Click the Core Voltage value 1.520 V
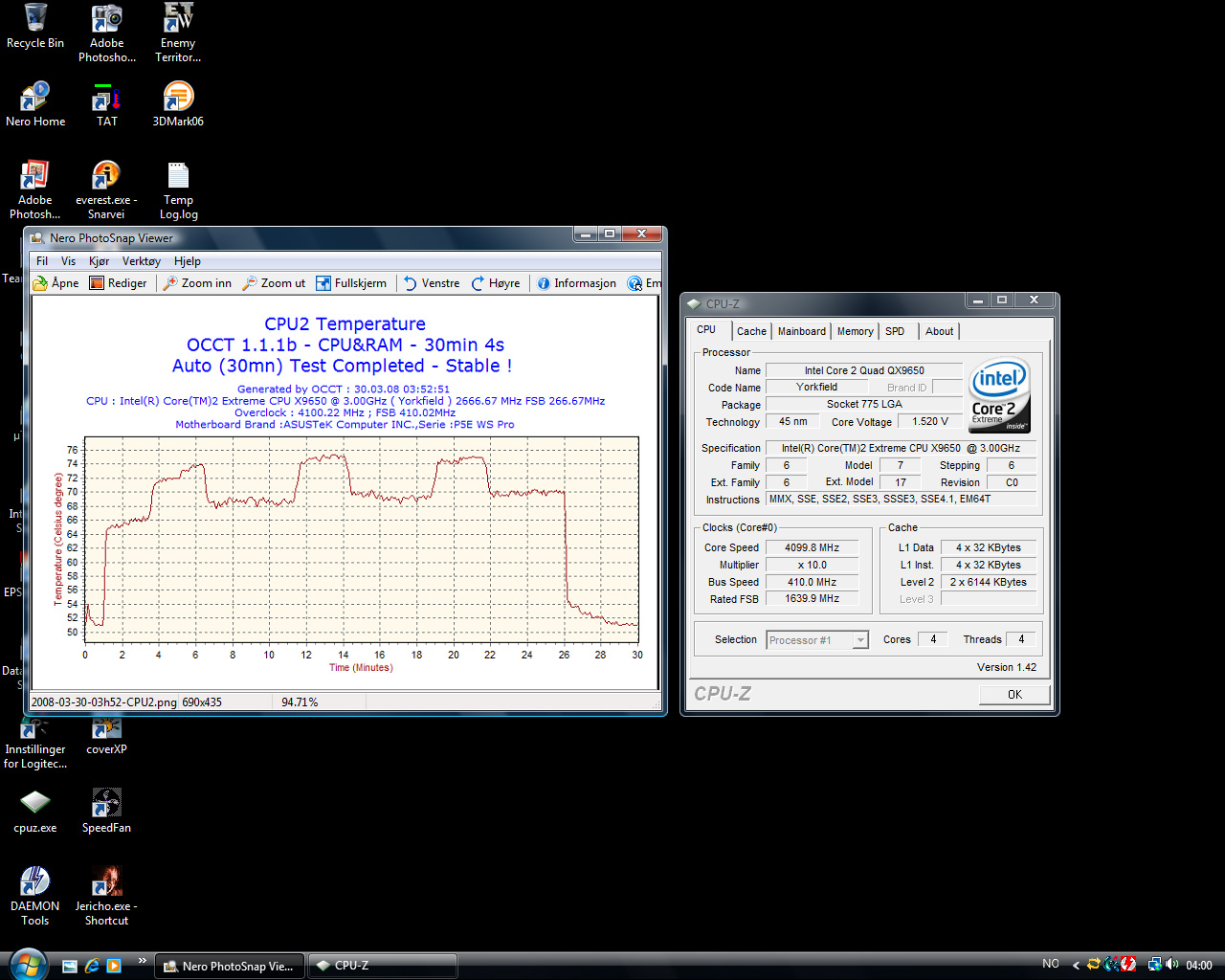The height and width of the screenshot is (980, 1225). tap(929, 421)
